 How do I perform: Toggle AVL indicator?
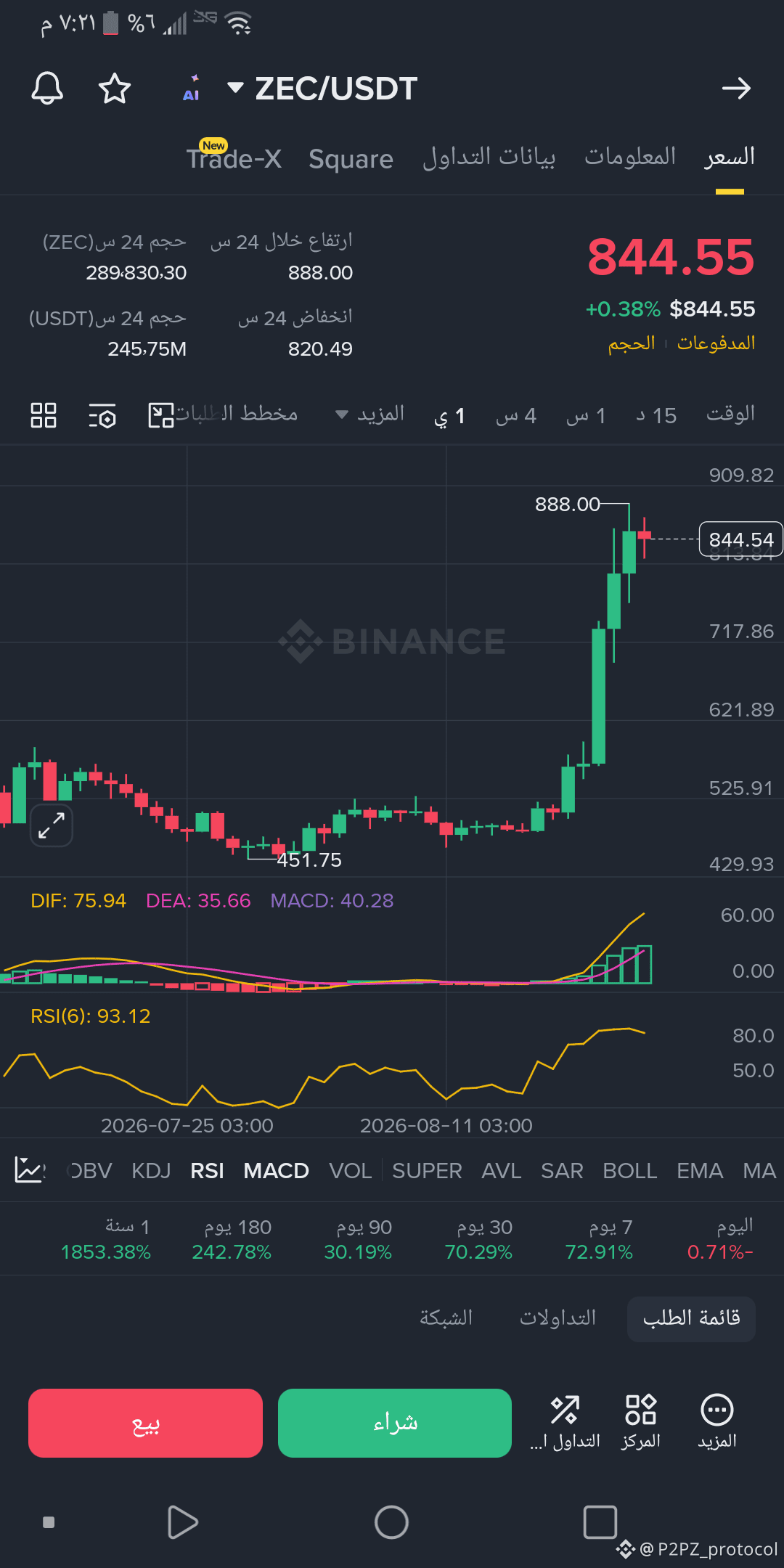click(502, 1171)
